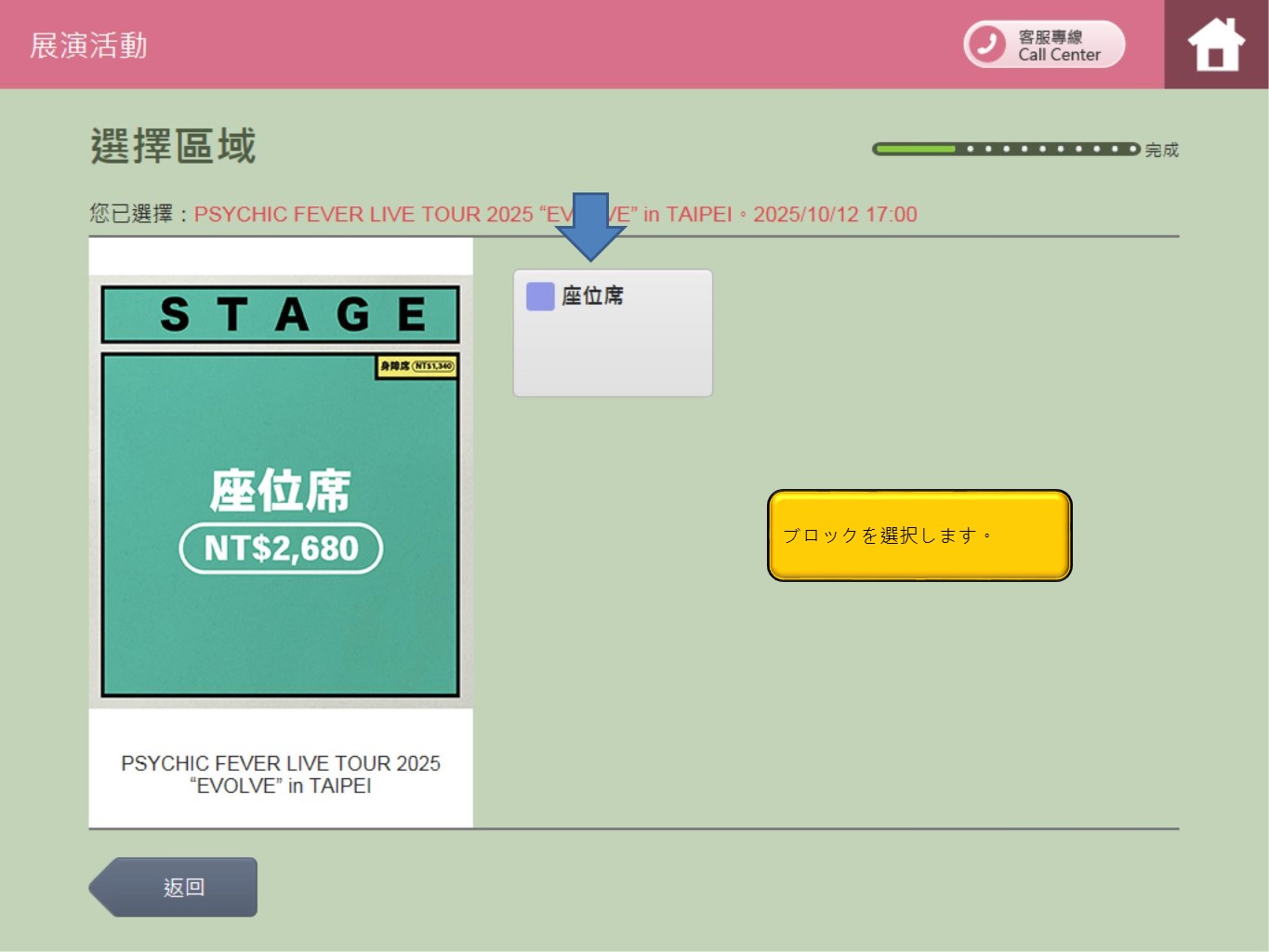The image size is (1269, 952).
Task: Tap the phone icon in Call Center
Action: 986,44
